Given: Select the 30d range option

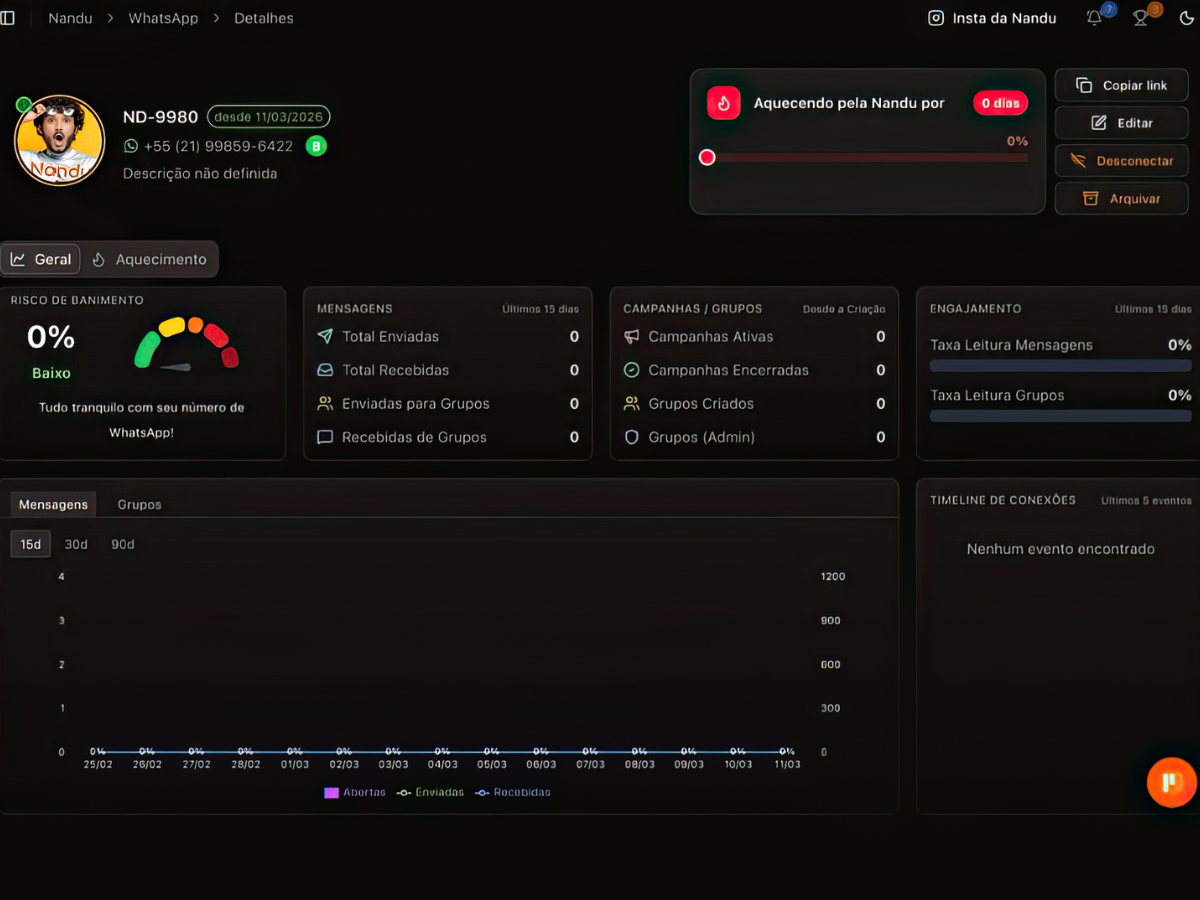Looking at the screenshot, I should [x=76, y=544].
